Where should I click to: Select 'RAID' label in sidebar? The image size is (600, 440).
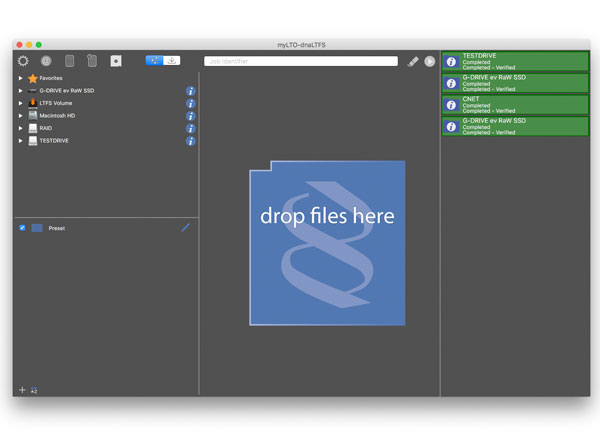[46, 128]
